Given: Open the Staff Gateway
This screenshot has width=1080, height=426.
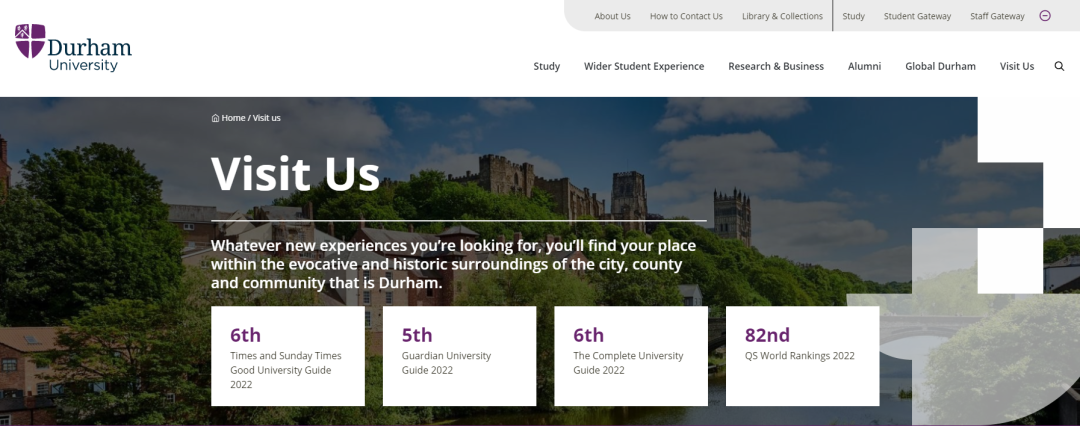Looking at the screenshot, I should click(x=997, y=16).
